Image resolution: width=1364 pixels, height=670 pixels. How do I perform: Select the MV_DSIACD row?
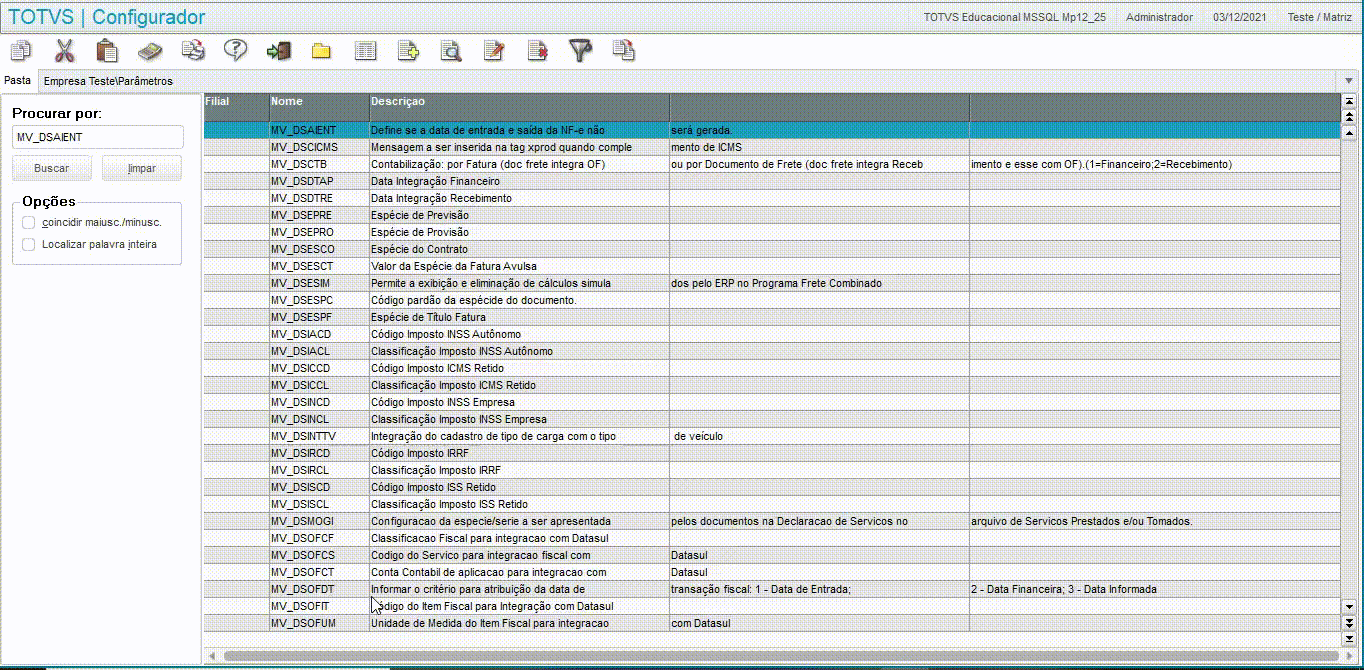click(772, 334)
